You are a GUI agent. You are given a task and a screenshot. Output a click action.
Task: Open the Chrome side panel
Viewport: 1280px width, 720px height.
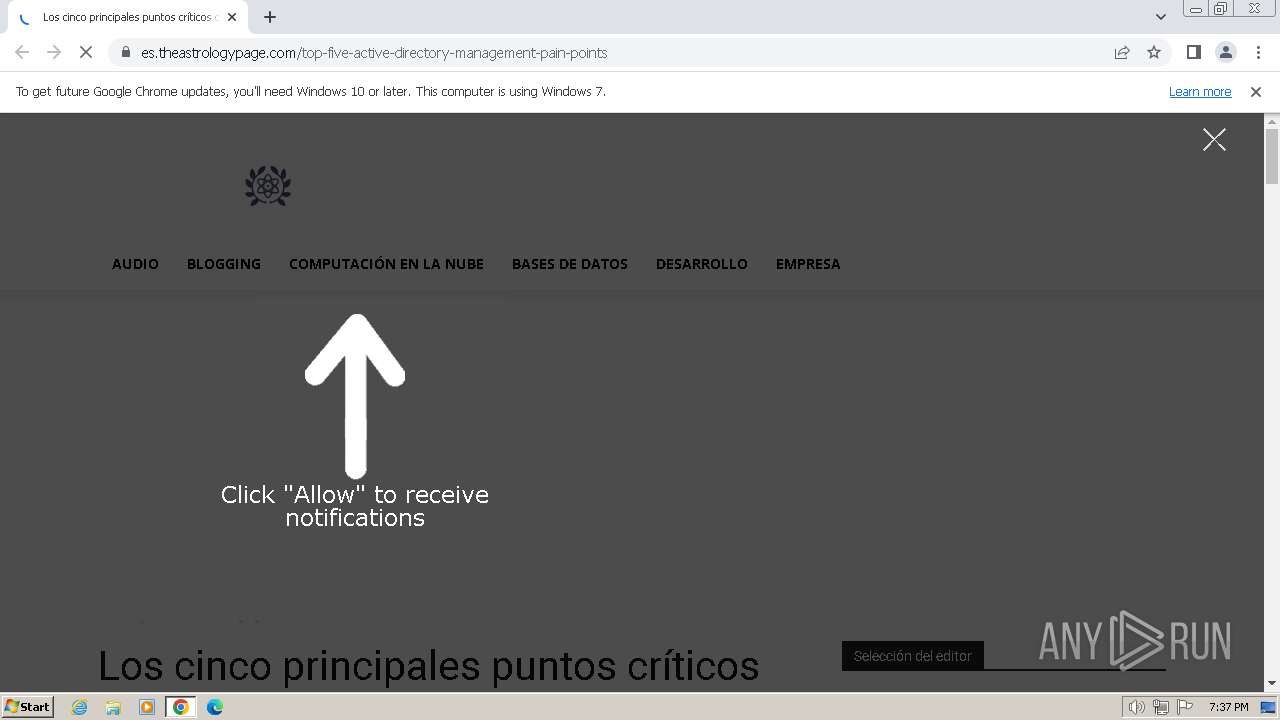pyautogui.click(x=1194, y=52)
